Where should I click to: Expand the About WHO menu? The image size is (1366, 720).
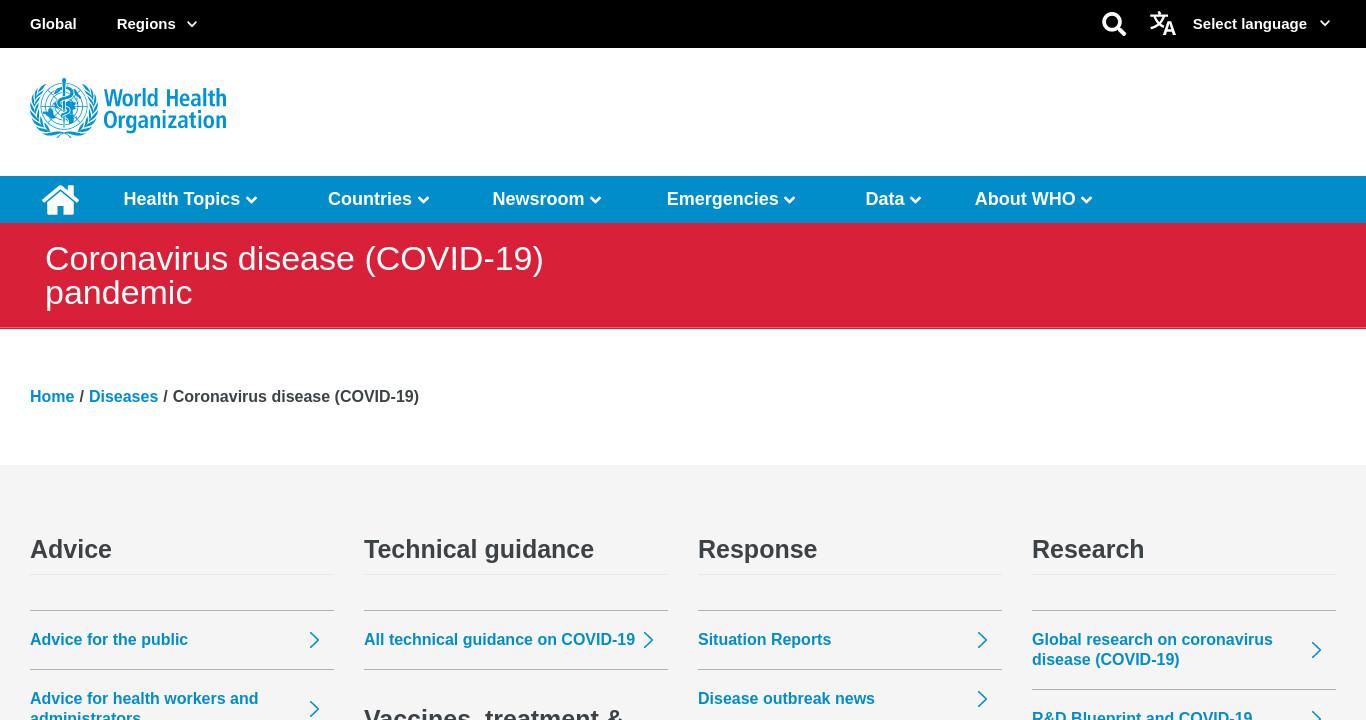click(1034, 199)
